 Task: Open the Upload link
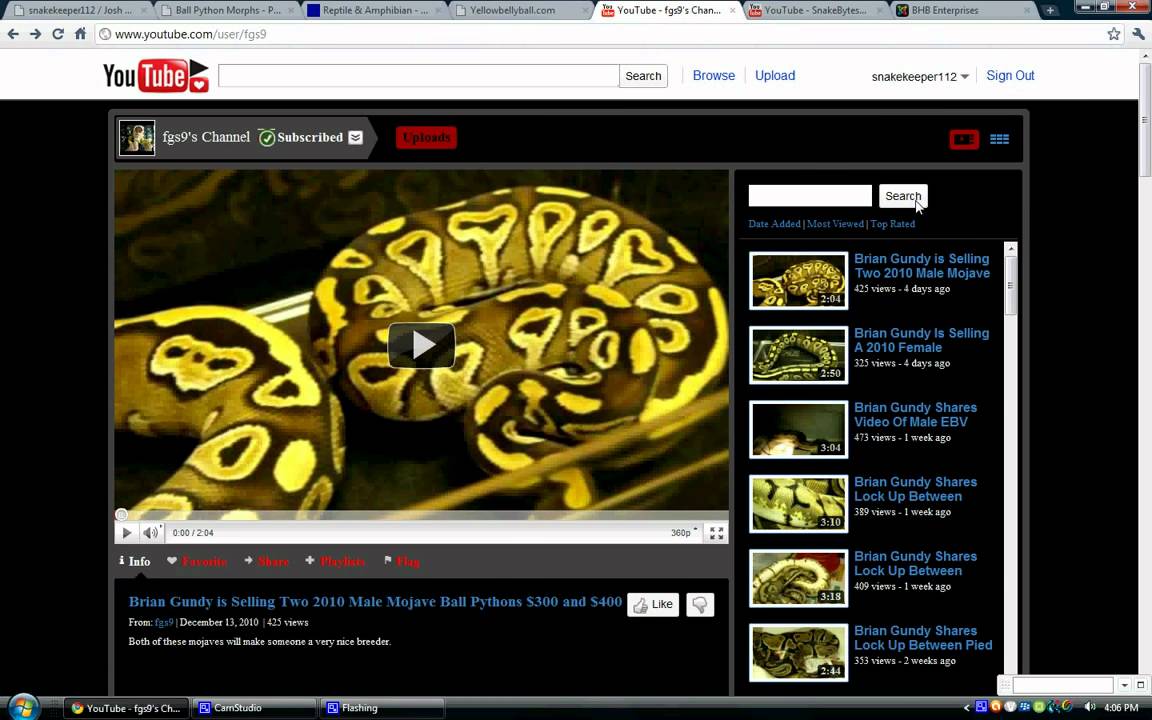pos(775,76)
